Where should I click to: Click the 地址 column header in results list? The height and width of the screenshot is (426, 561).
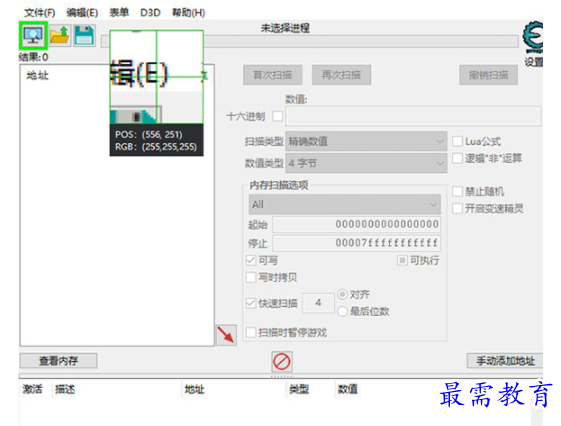click(x=37, y=75)
